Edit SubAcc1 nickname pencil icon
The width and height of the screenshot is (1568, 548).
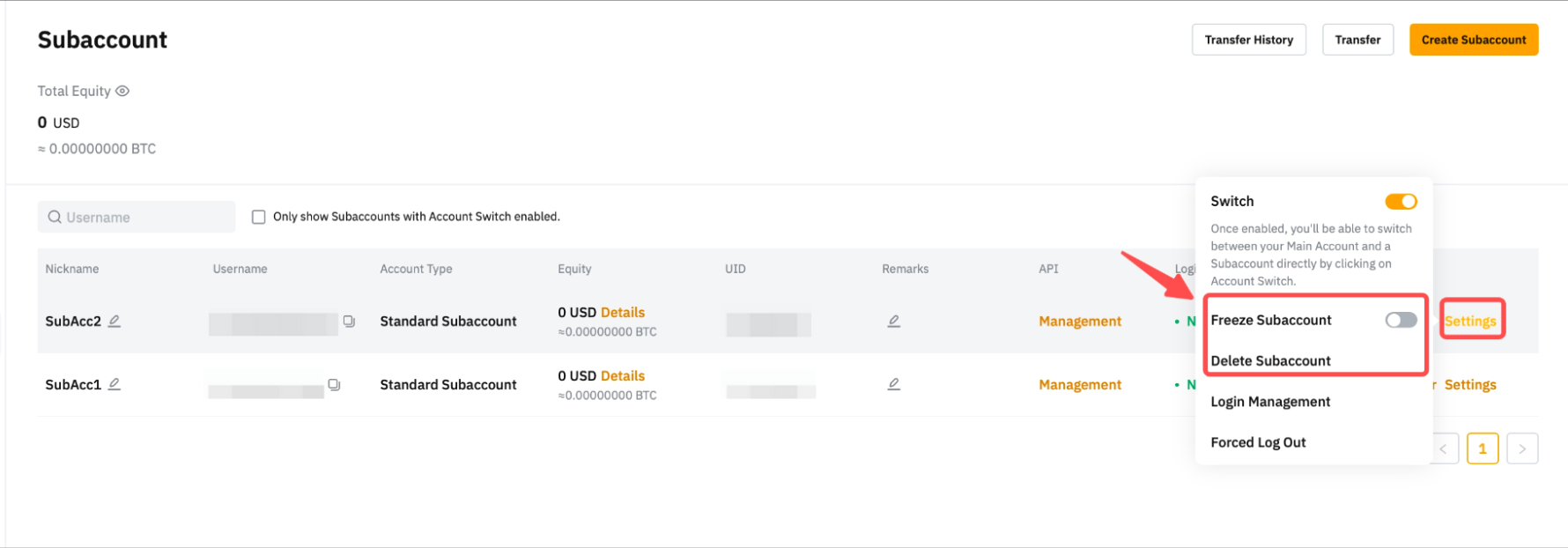click(x=115, y=384)
